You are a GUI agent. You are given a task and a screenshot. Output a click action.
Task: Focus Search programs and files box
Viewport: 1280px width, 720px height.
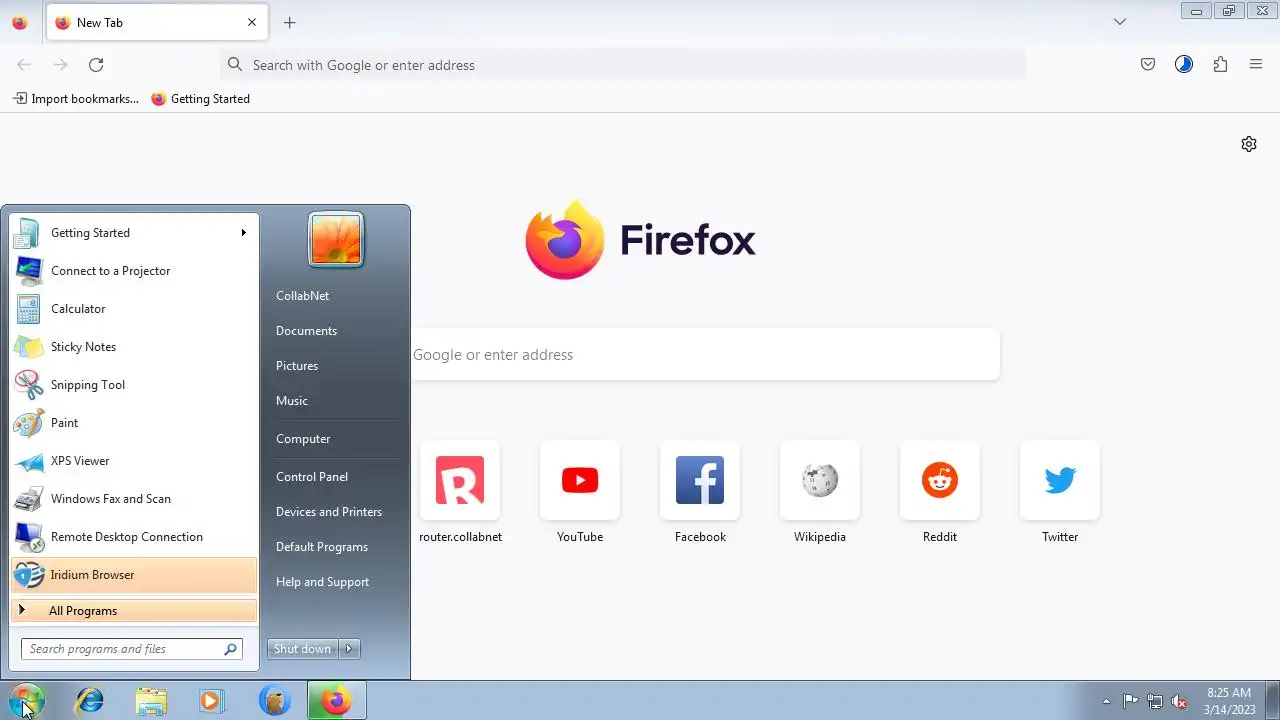click(131, 649)
